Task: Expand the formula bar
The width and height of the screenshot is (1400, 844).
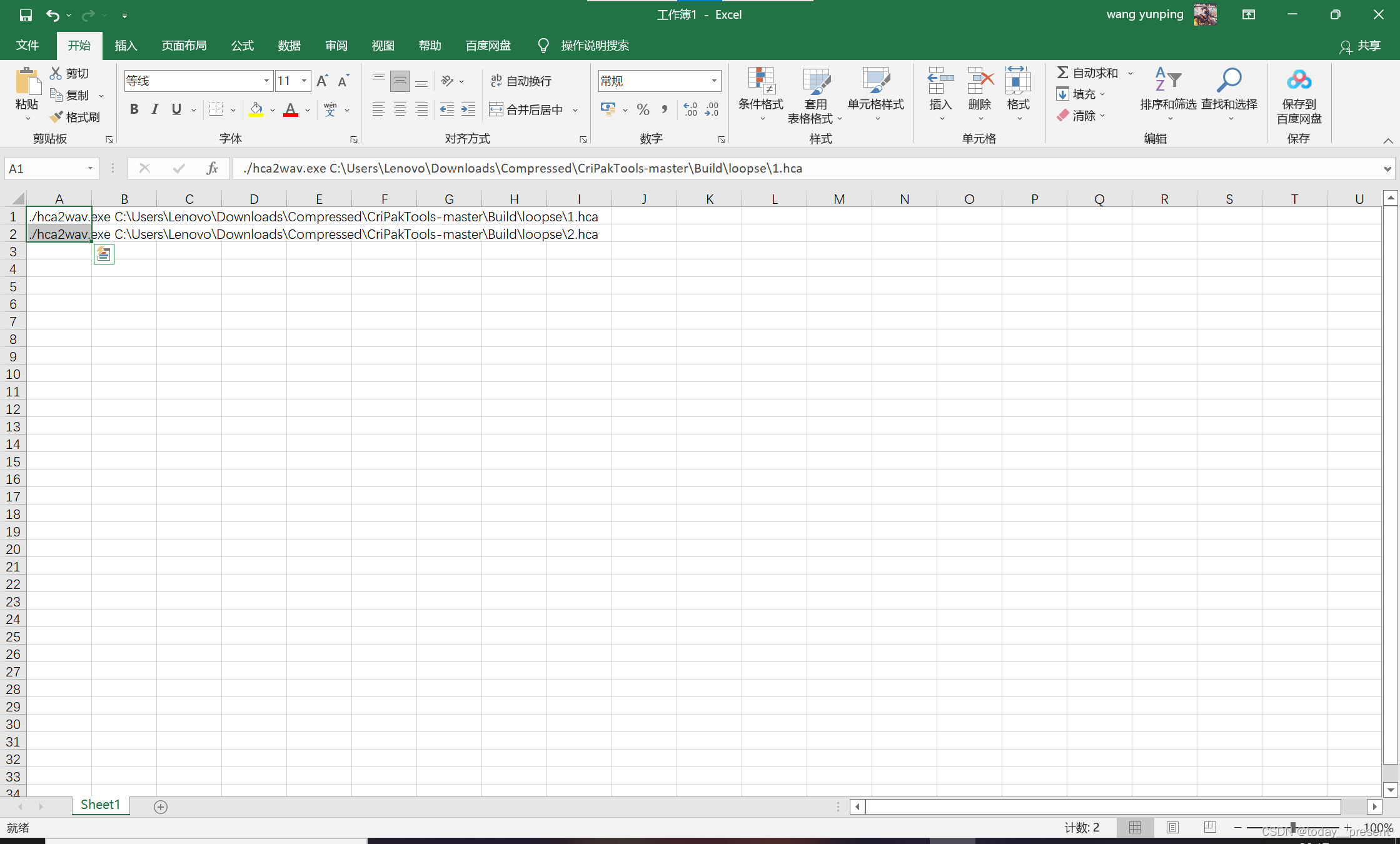Action: (x=1387, y=169)
